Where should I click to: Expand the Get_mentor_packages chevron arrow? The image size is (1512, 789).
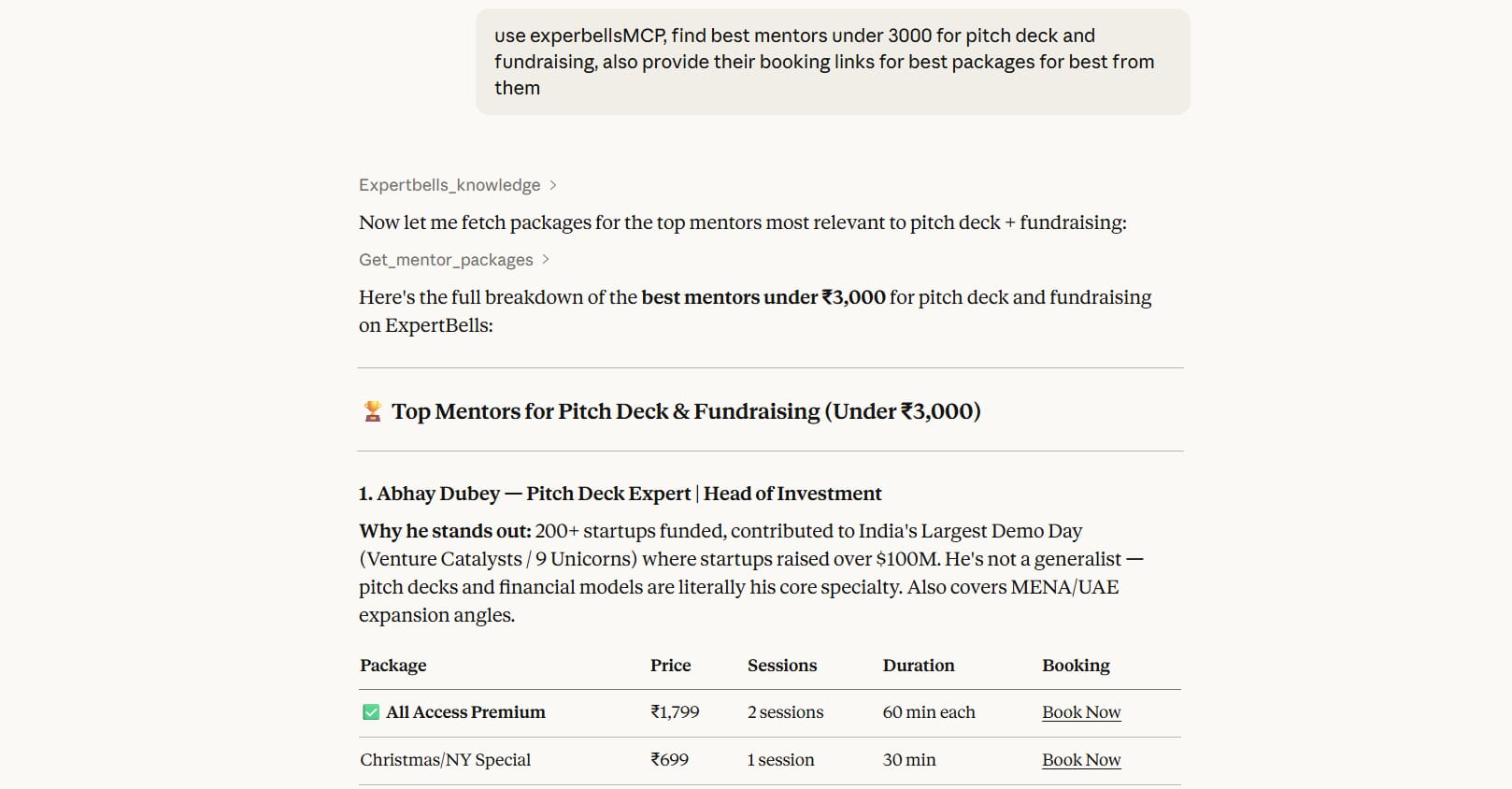pyautogui.click(x=546, y=260)
